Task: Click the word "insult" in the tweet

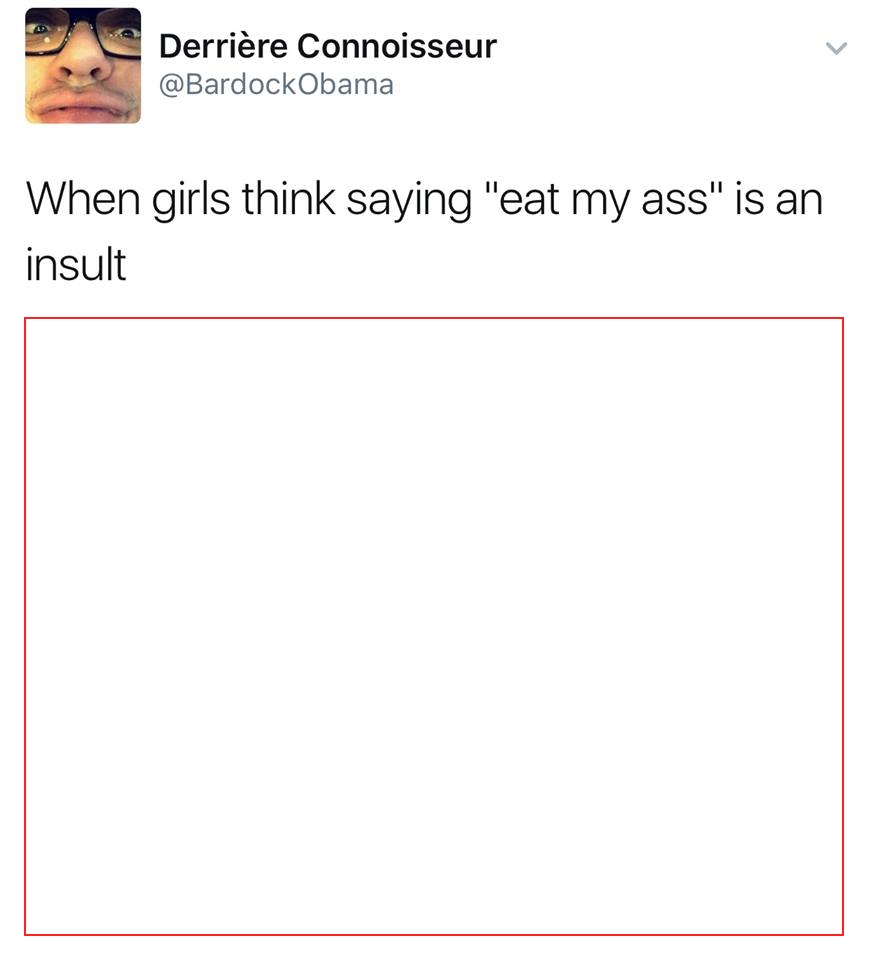Action: click(76, 264)
